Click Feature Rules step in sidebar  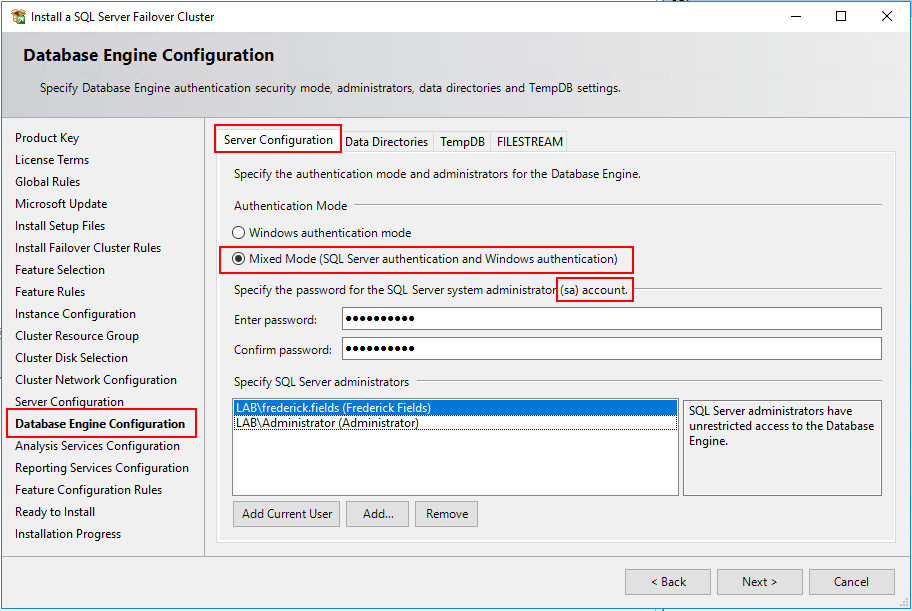pyautogui.click(x=50, y=292)
